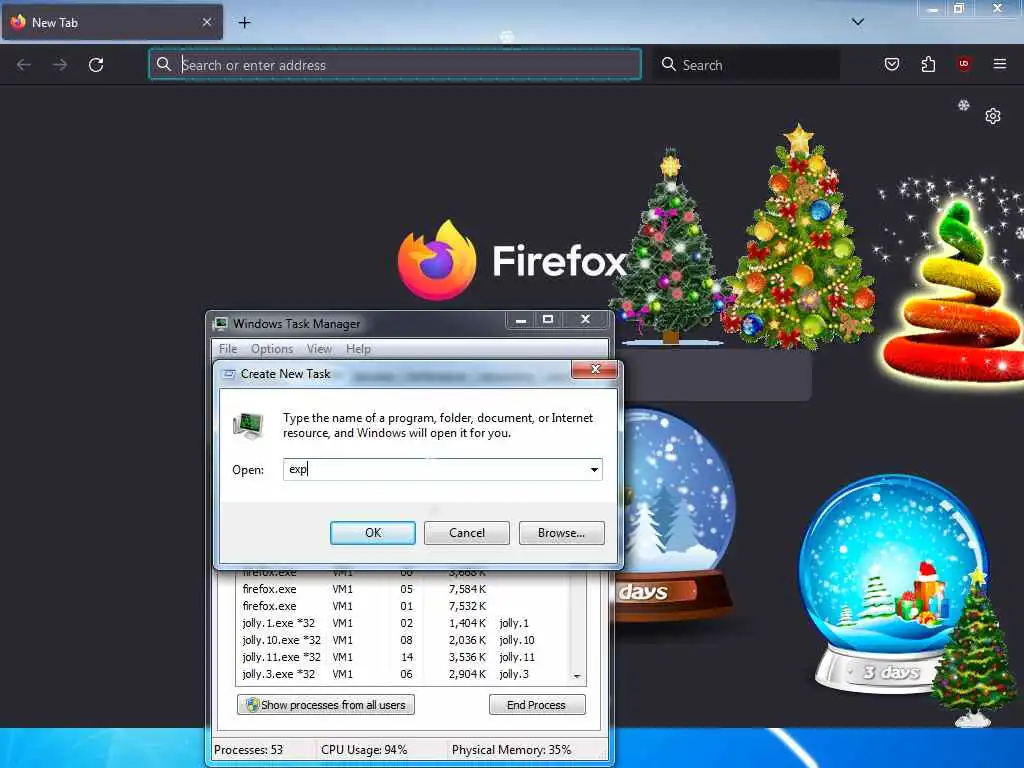The width and height of the screenshot is (1024, 768).
Task: Select the jolly.10.exe *32 process row
Action: (402, 640)
